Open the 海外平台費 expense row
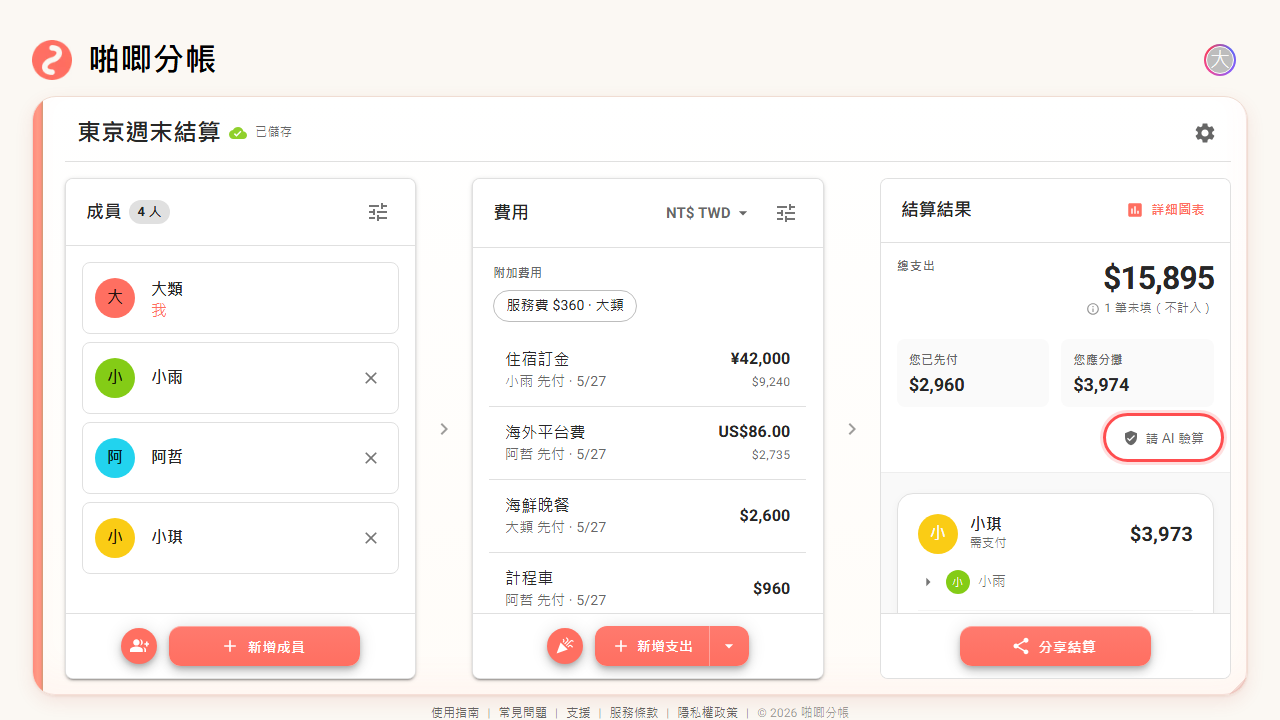Screen dimensions: 1280x720 pos(647,443)
